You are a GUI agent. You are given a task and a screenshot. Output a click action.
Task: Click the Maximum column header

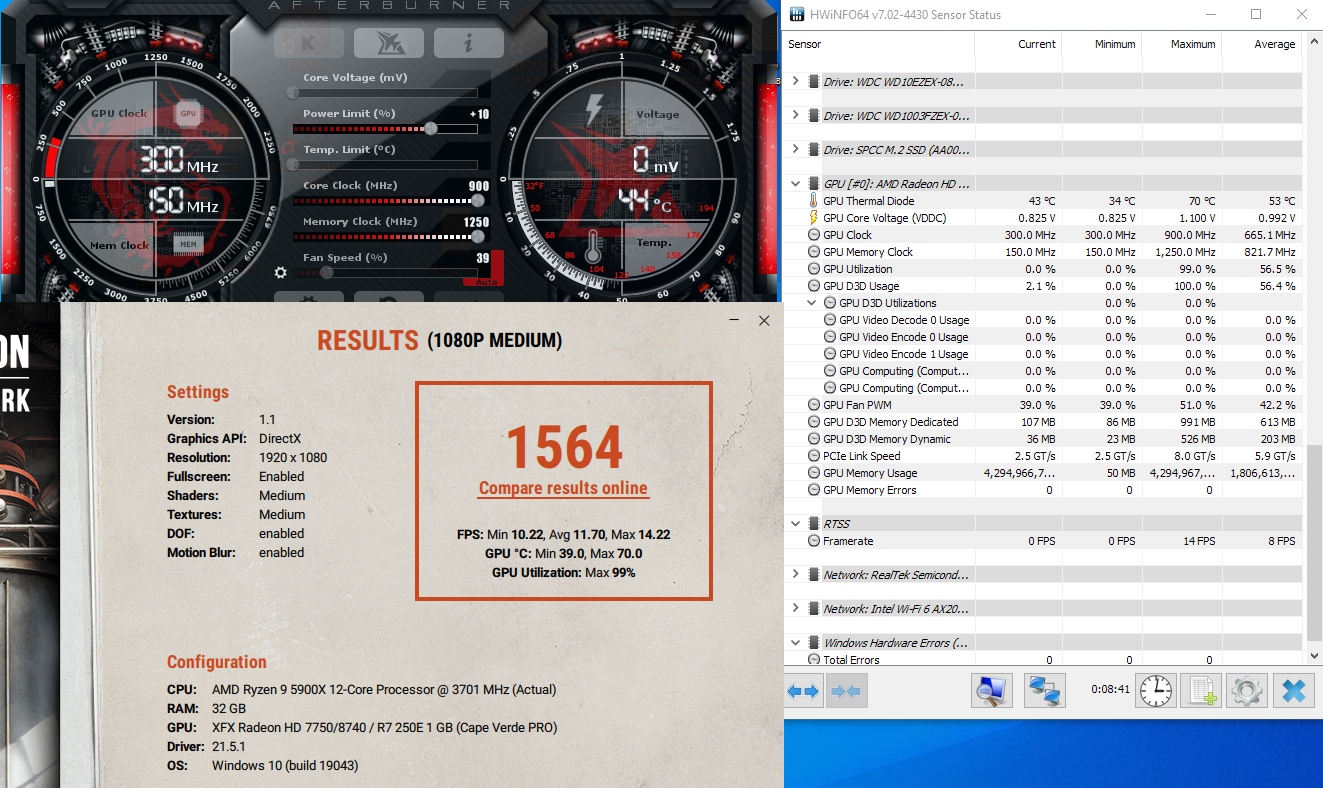point(1181,44)
